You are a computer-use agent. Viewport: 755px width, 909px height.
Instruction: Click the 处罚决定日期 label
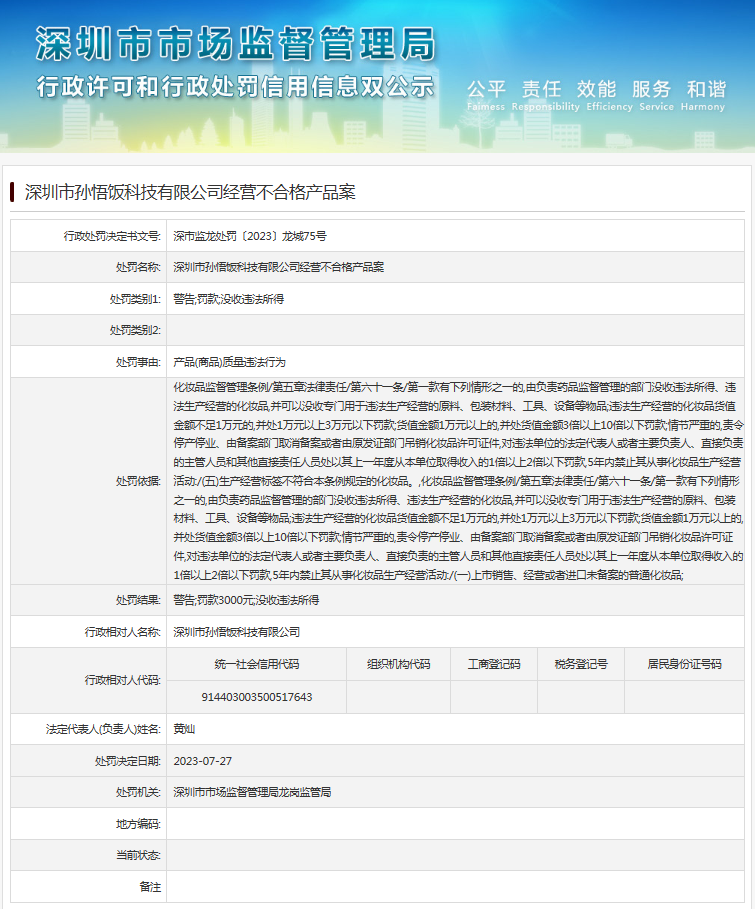(x=128, y=761)
